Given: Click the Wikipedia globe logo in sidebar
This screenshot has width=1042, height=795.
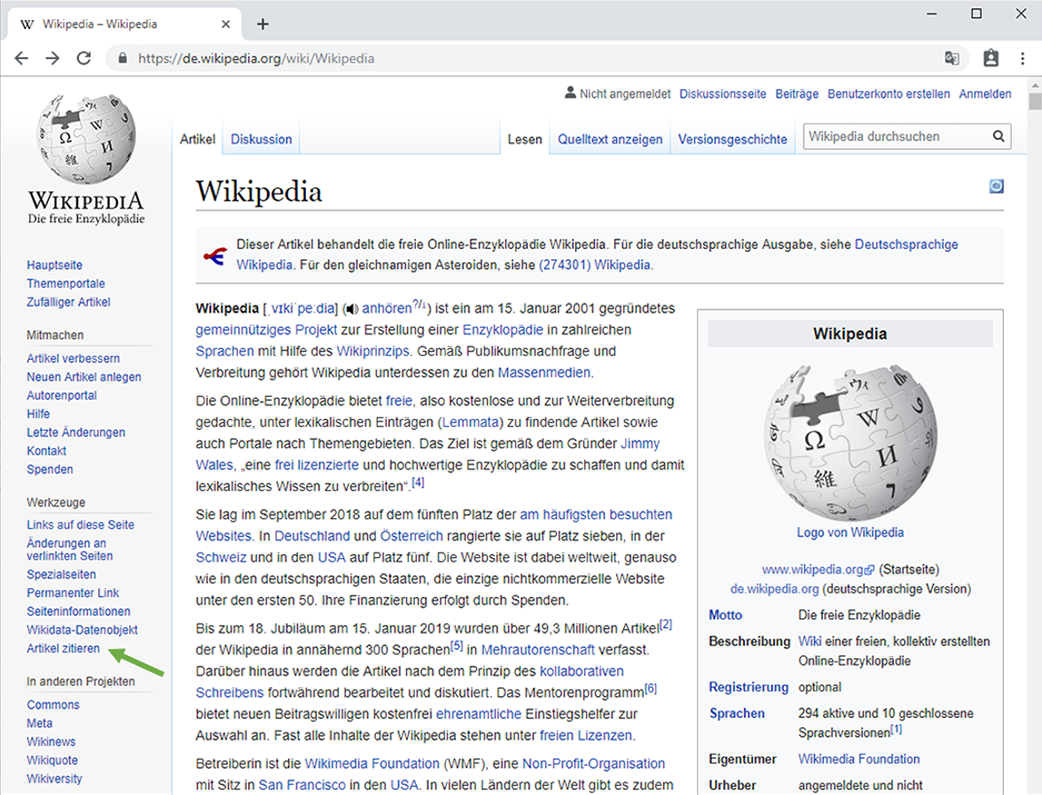Looking at the screenshot, I should 84,140.
